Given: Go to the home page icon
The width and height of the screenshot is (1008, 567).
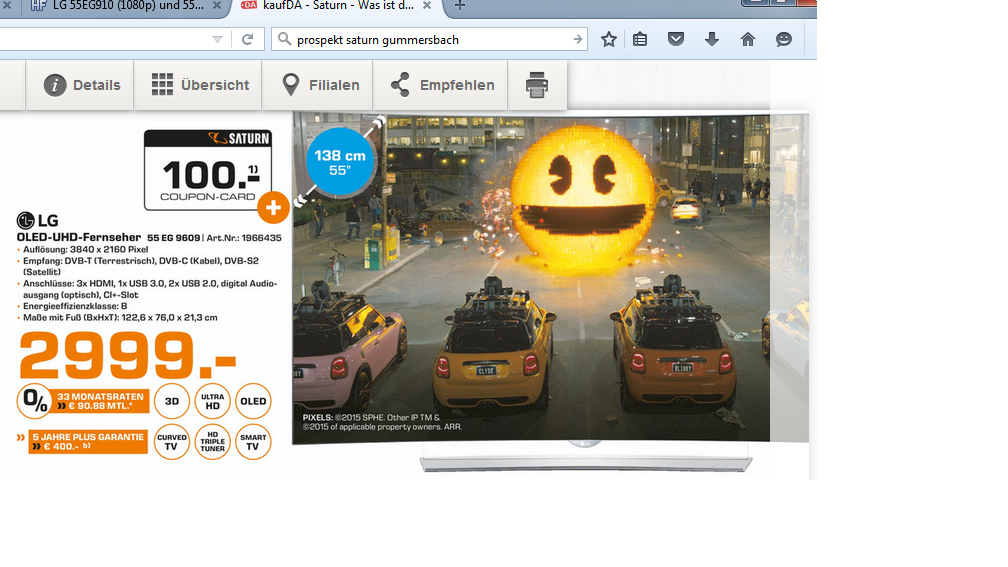Looking at the screenshot, I should (748, 39).
